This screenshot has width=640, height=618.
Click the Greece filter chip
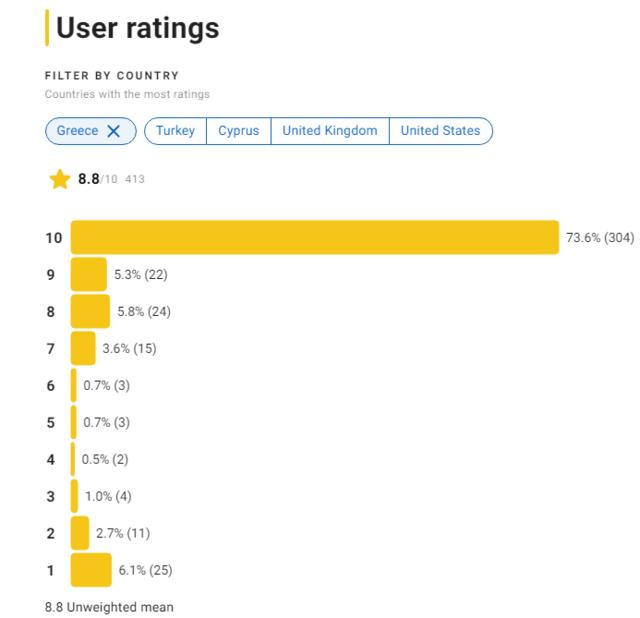[78, 131]
